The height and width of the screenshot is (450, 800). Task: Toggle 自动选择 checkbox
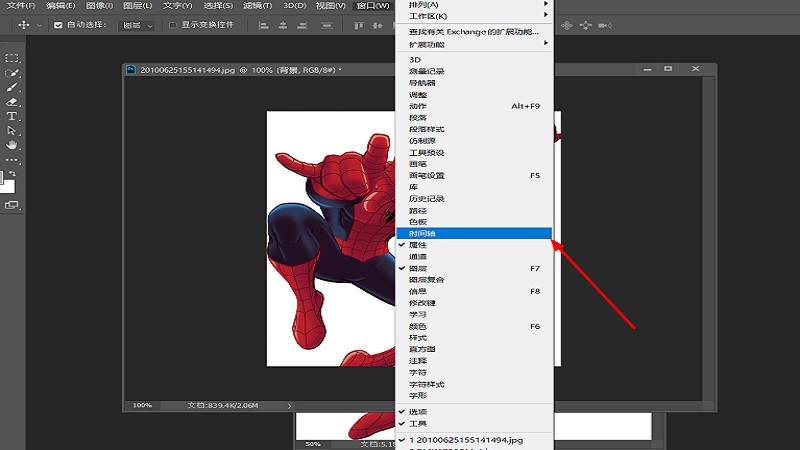tap(58, 25)
